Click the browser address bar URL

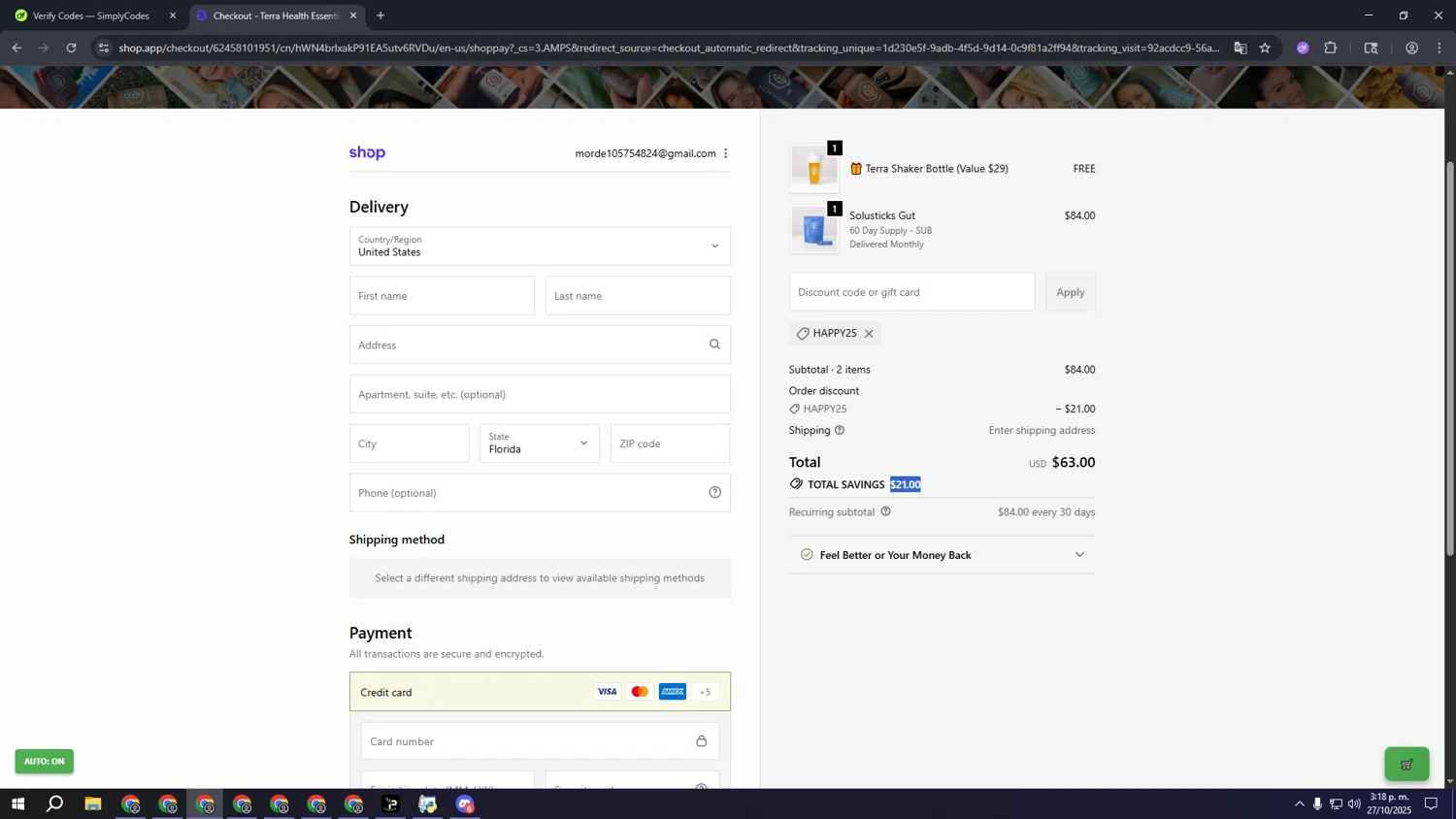point(668,48)
